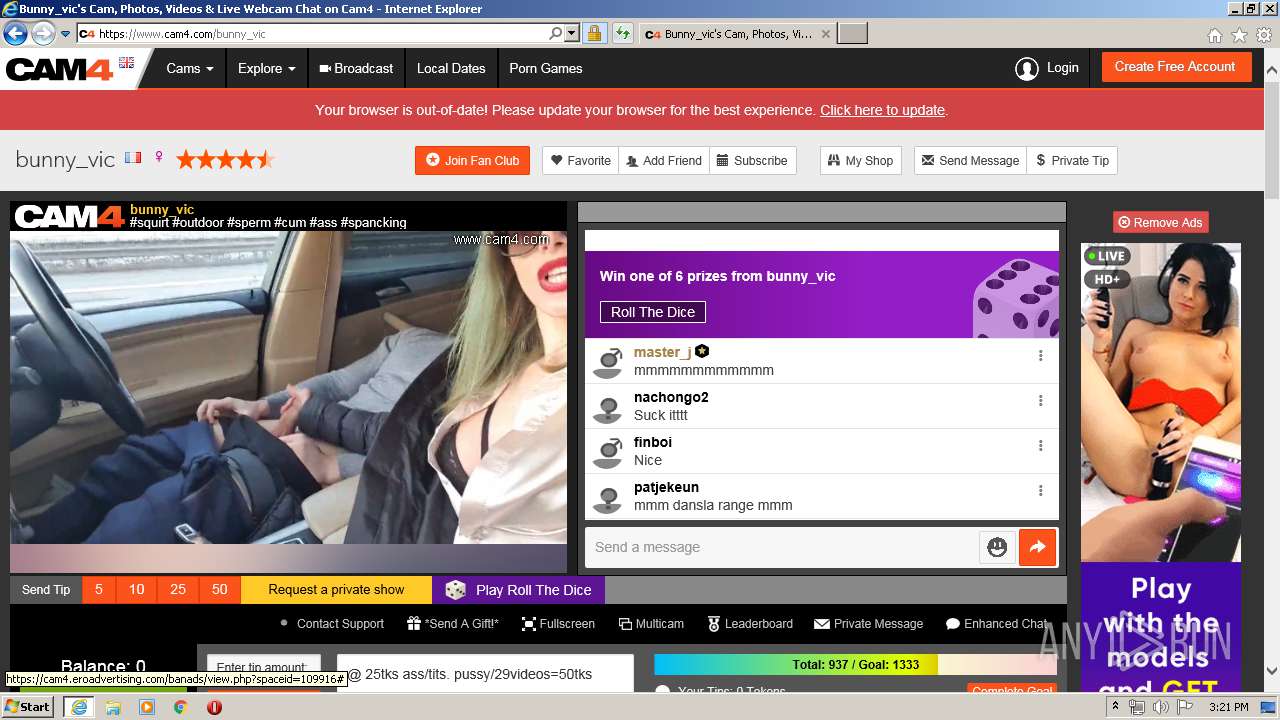The image size is (1280, 720).
Task: Click the Send a message input field
Action: [x=780, y=547]
